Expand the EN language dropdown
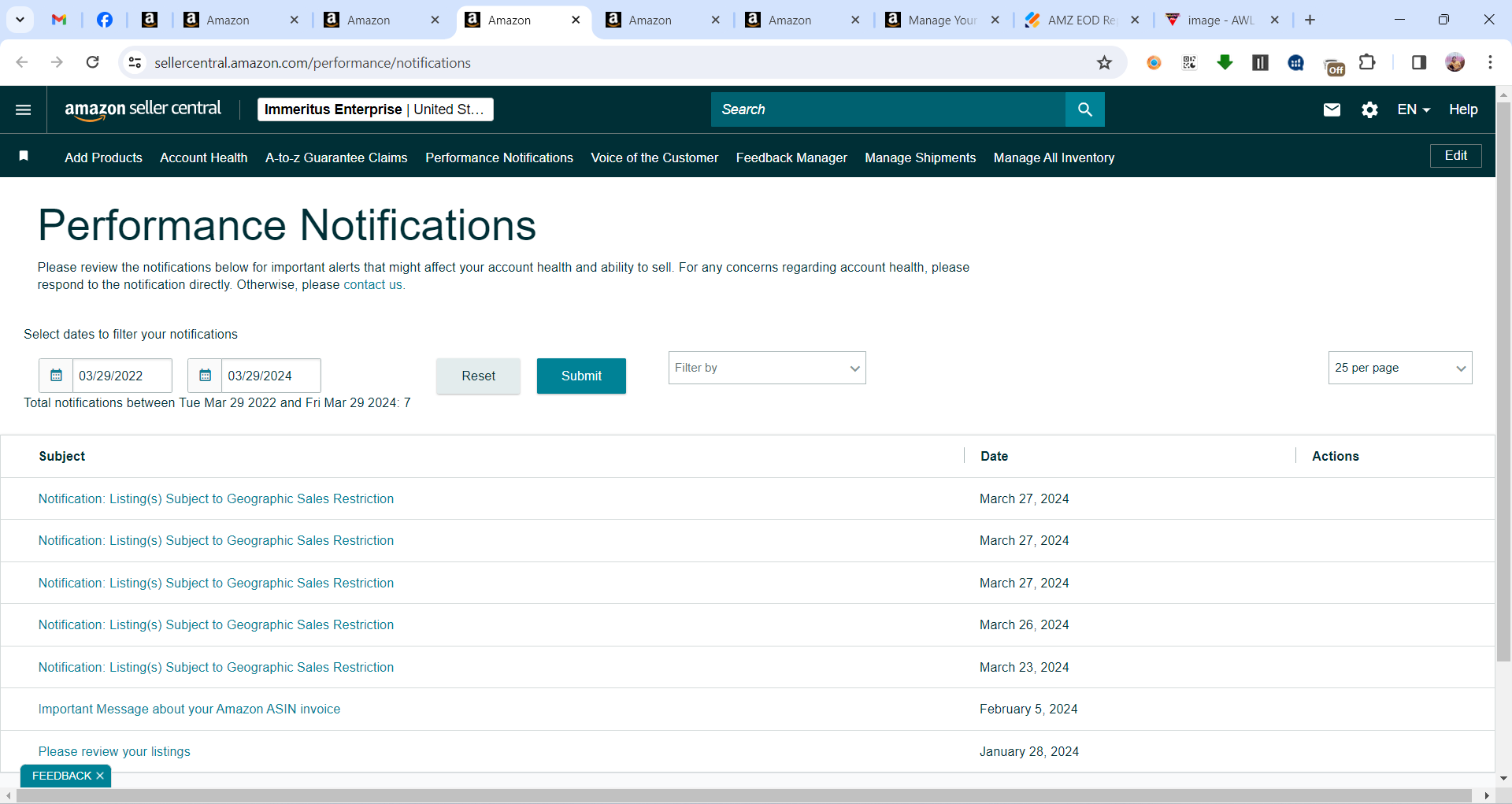The width and height of the screenshot is (1512, 804). [x=1414, y=109]
